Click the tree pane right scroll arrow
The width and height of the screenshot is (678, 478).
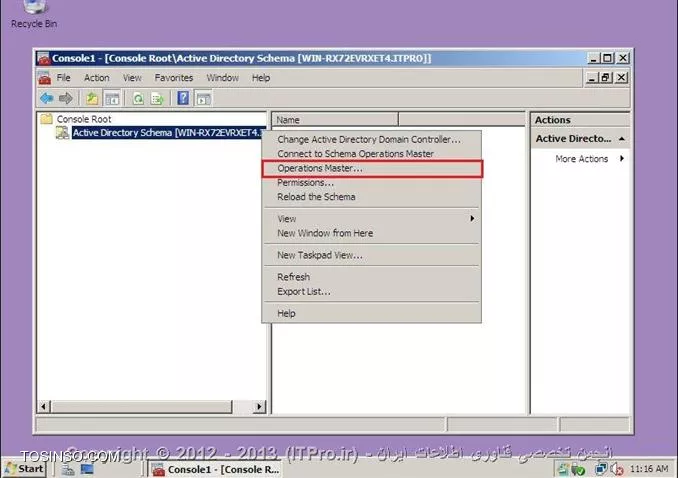coord(259,406)
